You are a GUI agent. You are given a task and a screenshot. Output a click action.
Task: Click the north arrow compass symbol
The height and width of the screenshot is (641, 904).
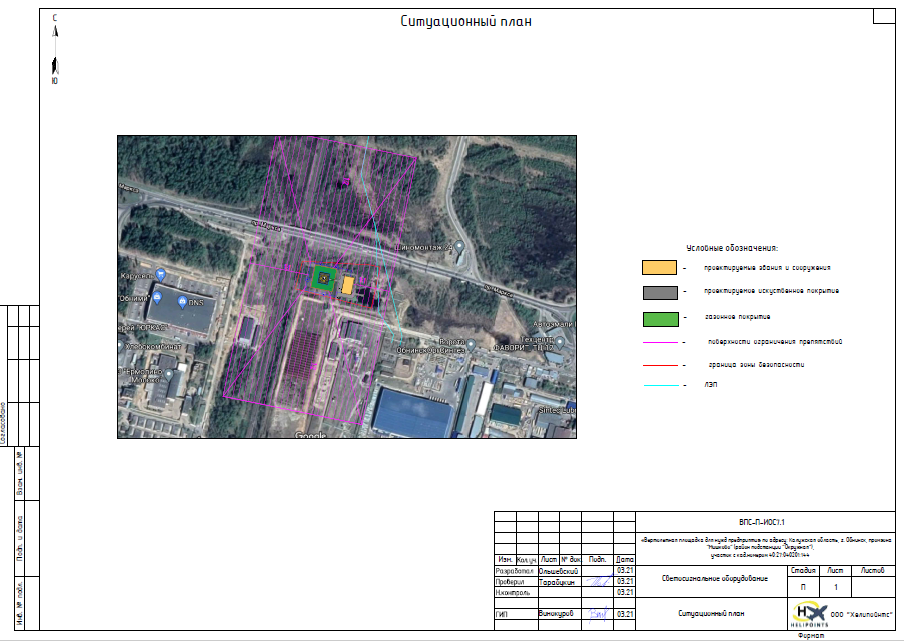pos(55,50)
